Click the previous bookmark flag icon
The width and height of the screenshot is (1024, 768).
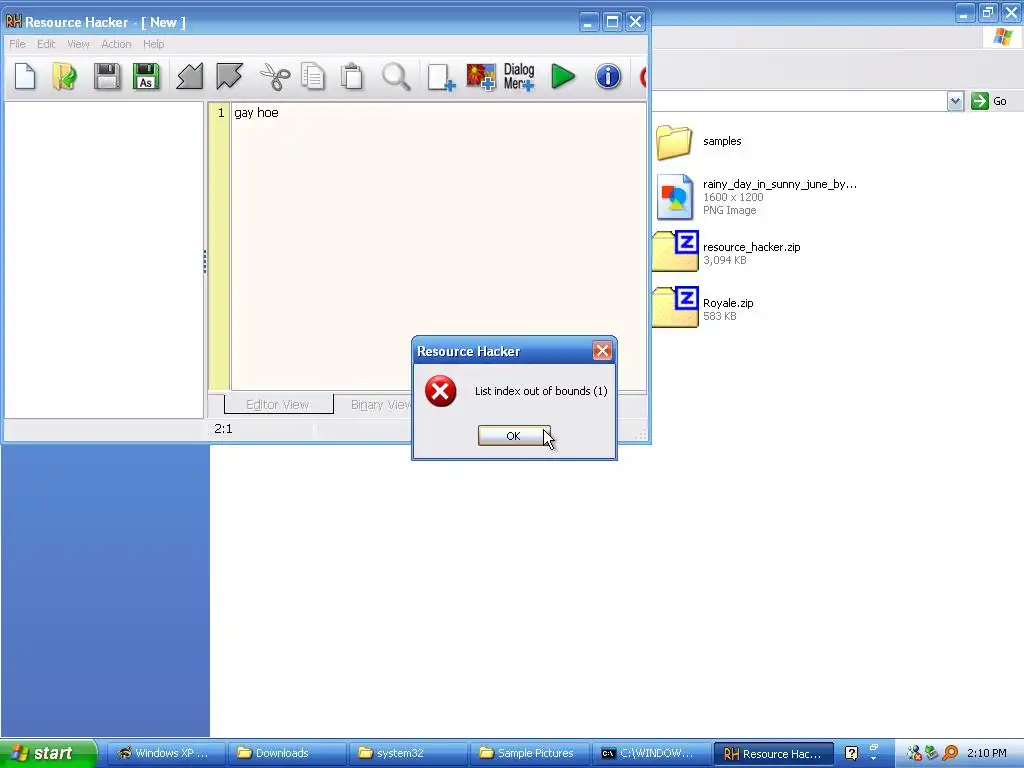[x=190, y=76]
